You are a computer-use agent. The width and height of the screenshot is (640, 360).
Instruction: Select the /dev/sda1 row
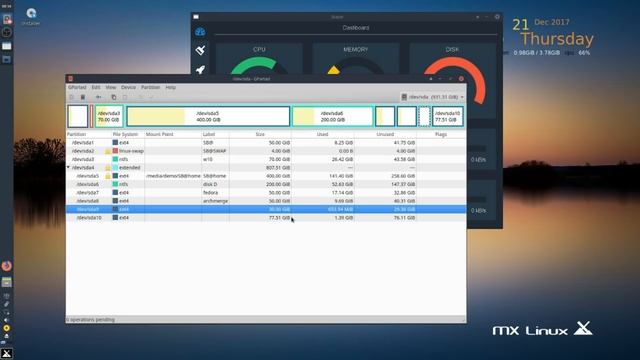(x=266, y=143)
